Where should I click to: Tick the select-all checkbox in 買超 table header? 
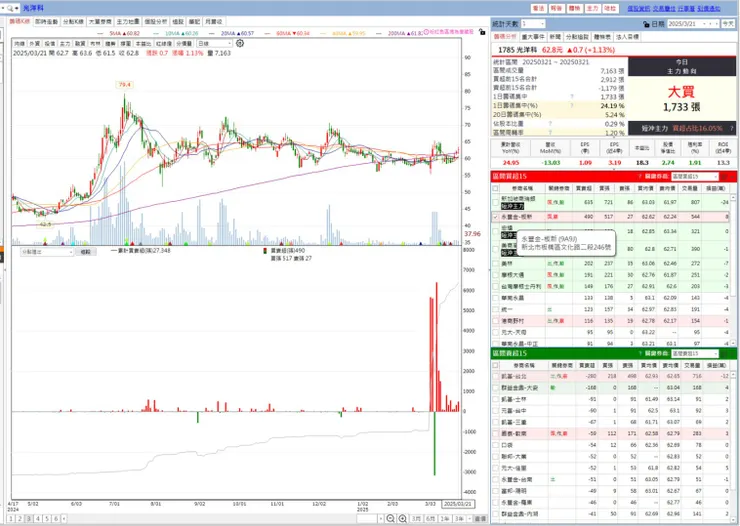pyautogui.click(x=495, y=188)
